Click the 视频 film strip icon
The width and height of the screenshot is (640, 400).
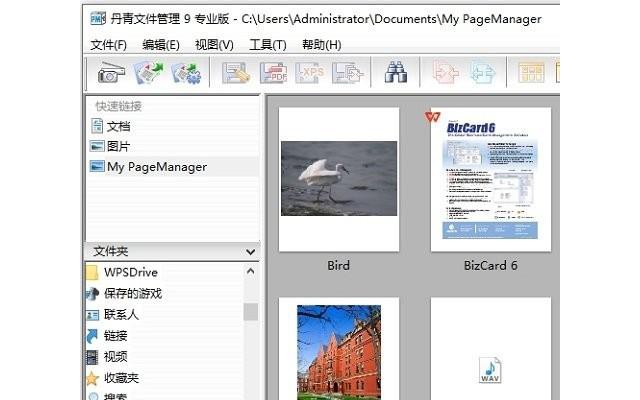[x=93, y=357]
